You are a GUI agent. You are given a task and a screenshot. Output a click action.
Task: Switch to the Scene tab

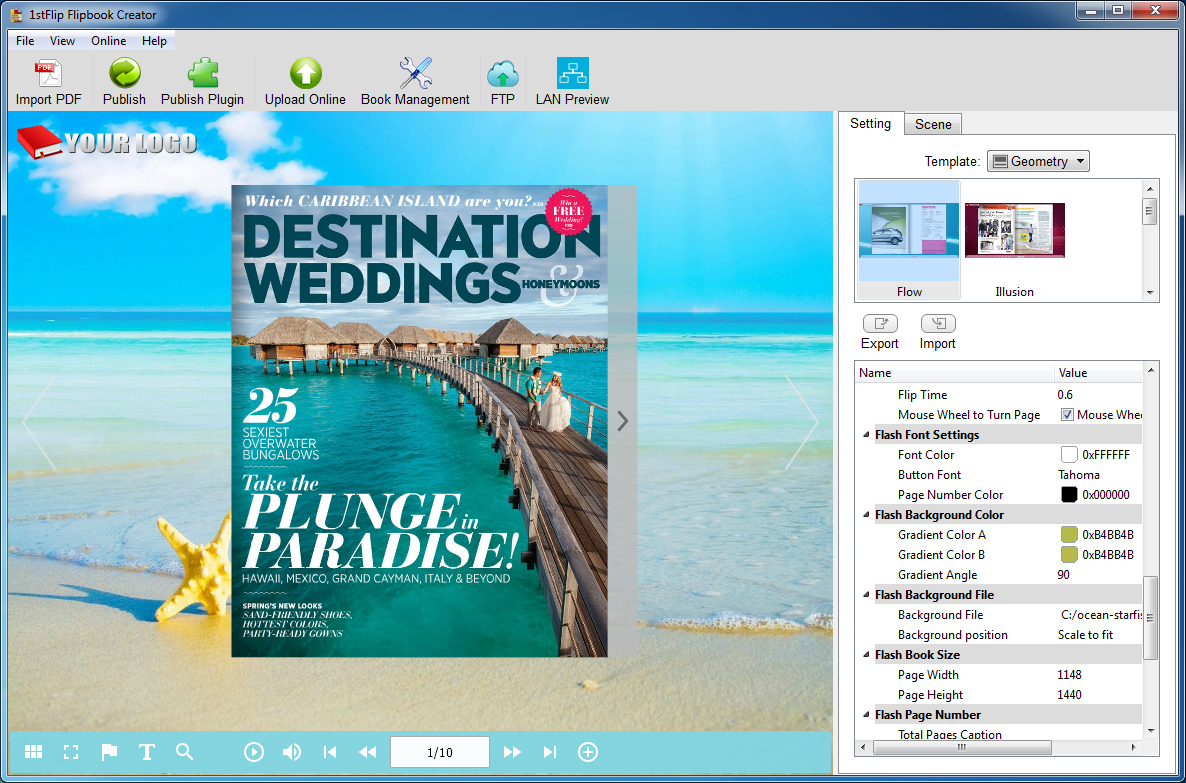[933, 124]
